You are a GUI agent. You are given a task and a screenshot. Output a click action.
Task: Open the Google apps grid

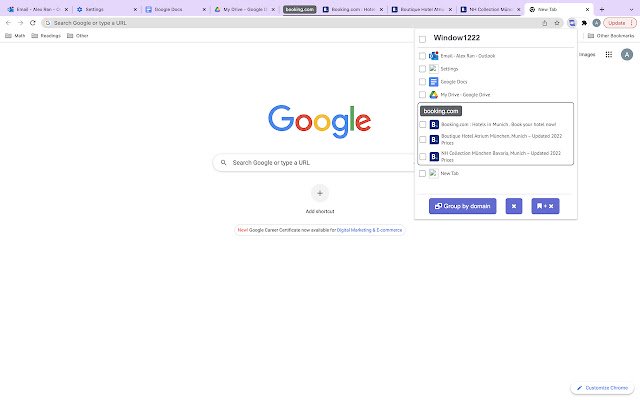coord(609,54)
